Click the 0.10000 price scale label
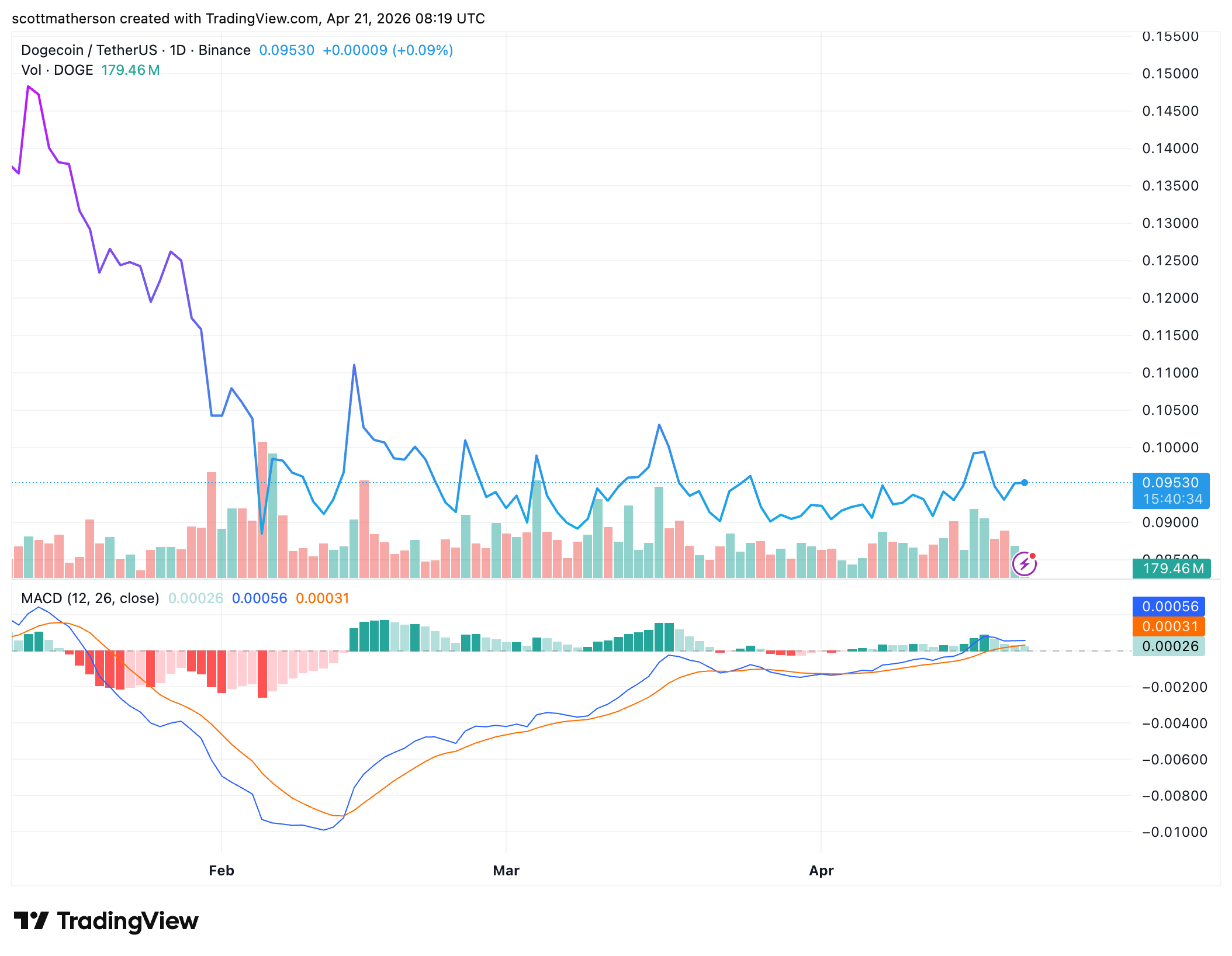 coord(1170,448)
